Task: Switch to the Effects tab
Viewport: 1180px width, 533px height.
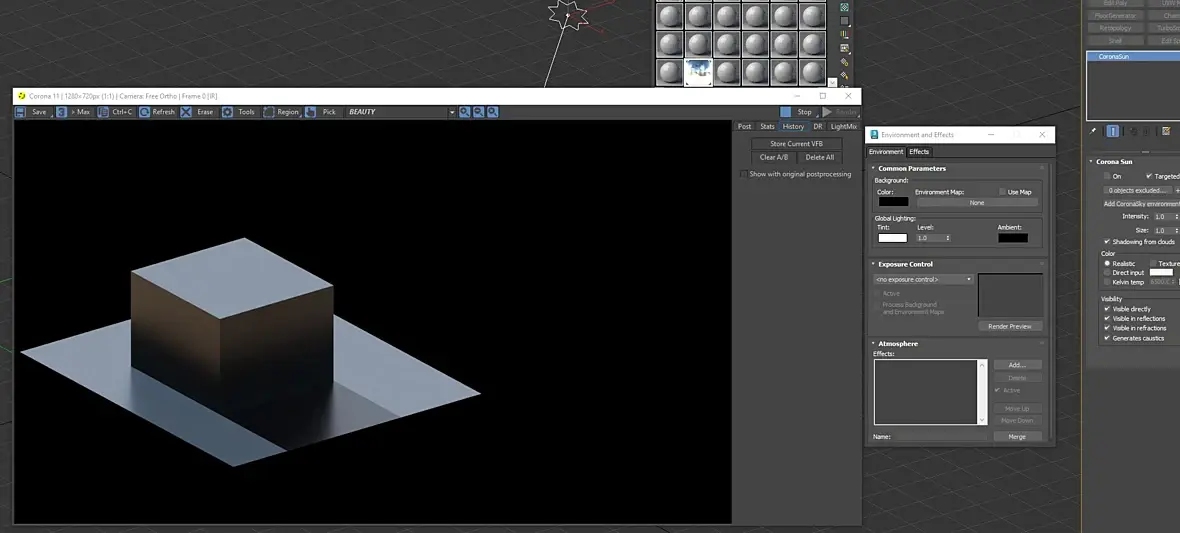Action: tap(919, 152)
